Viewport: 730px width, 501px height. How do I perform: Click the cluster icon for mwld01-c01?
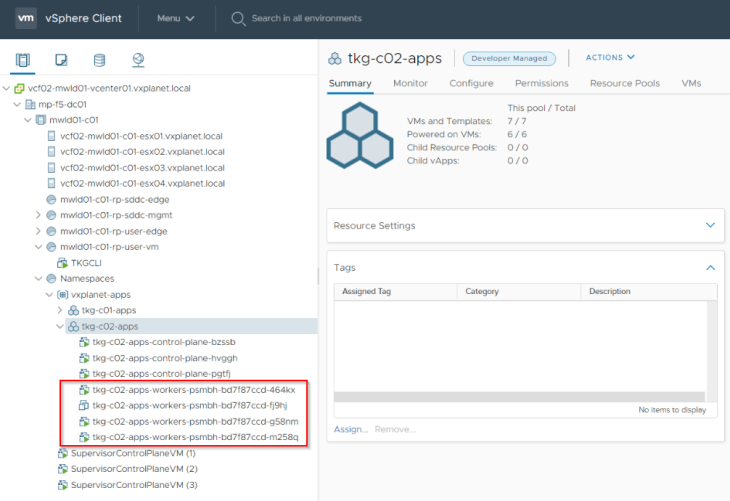(x=41, y=120)
